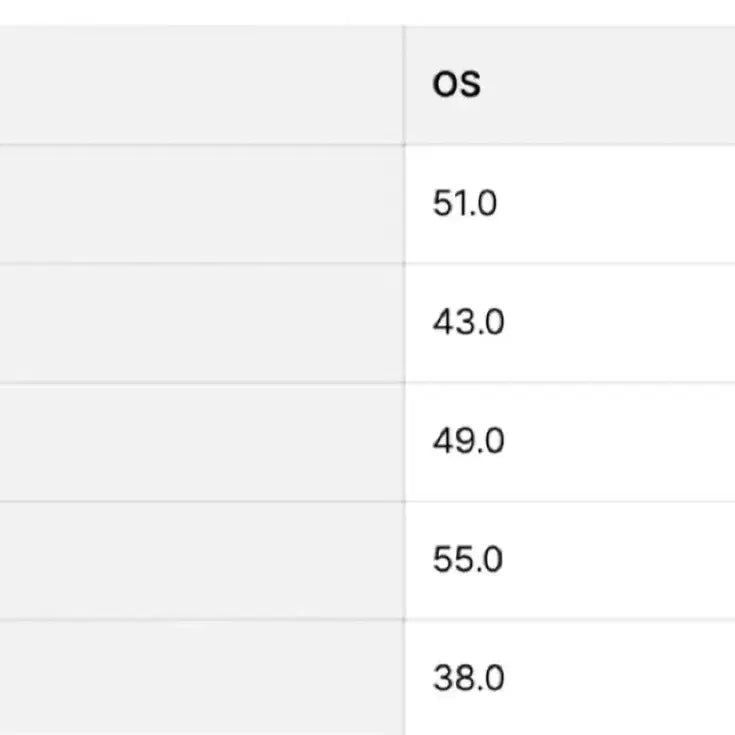Select the cell containing 51.0
This screenshot has width=735, height=735.
(x=465, y=204)
